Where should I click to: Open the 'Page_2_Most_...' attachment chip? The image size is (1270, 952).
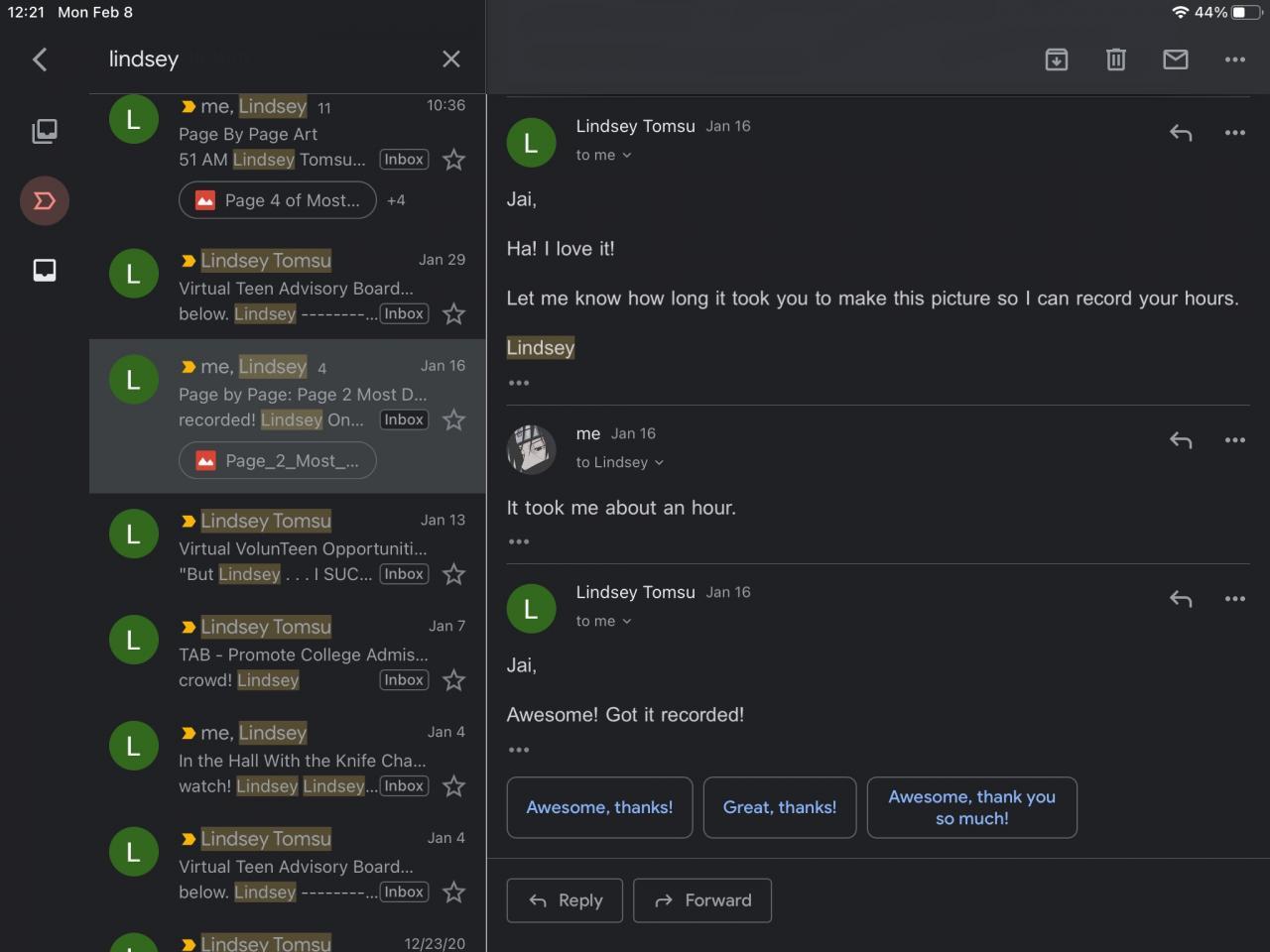[278, 461]
